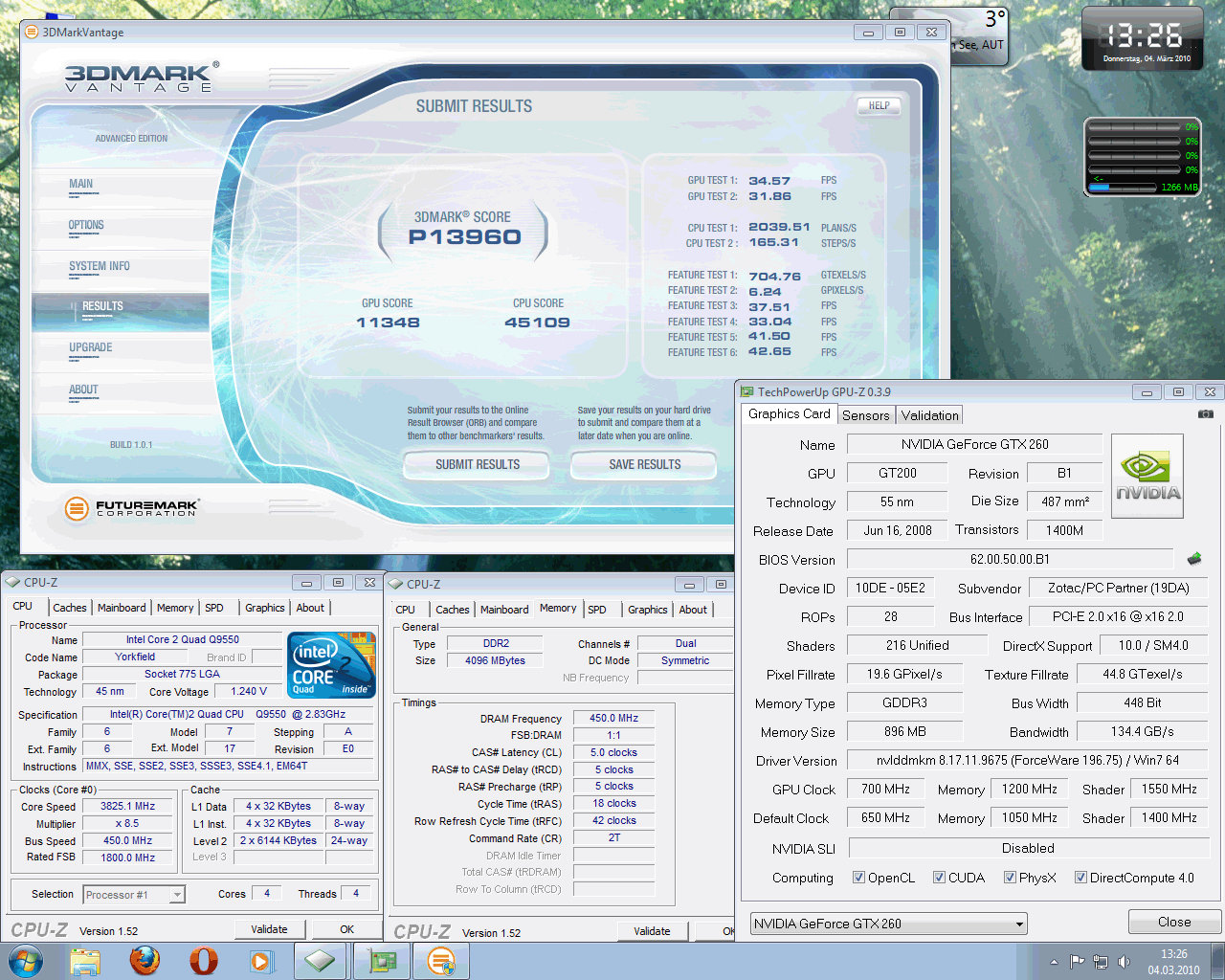This screenshot has height=980, width=1225.
Task: Click the save BIOS chip icon
Action: (x=1193, y=559)
